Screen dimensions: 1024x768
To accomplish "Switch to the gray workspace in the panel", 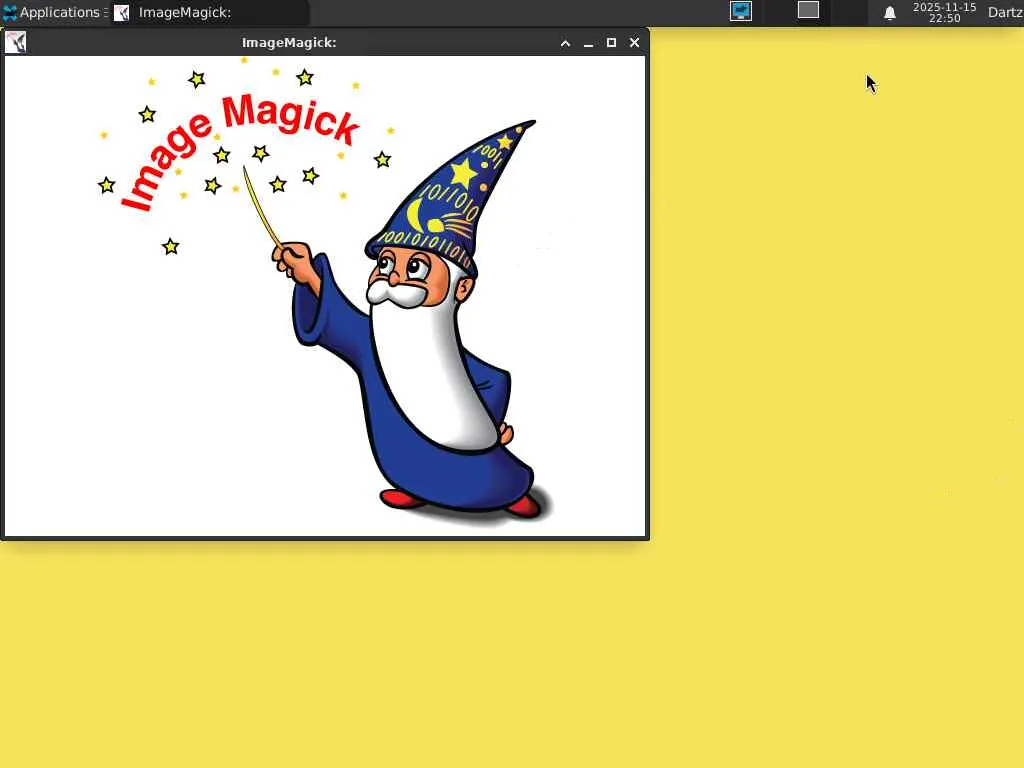I will coord(808,10).
